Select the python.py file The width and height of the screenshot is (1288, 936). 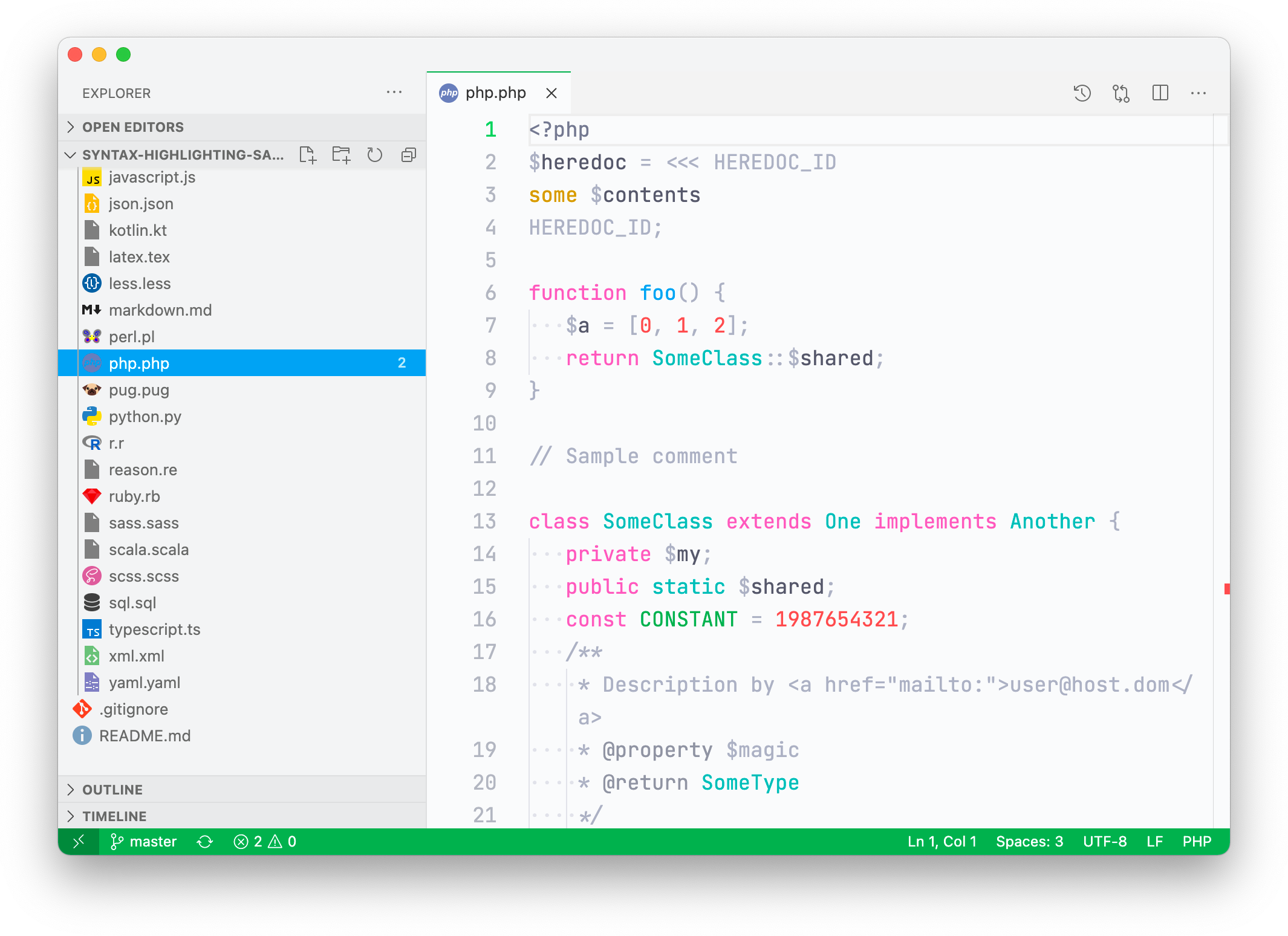point(145,416)
